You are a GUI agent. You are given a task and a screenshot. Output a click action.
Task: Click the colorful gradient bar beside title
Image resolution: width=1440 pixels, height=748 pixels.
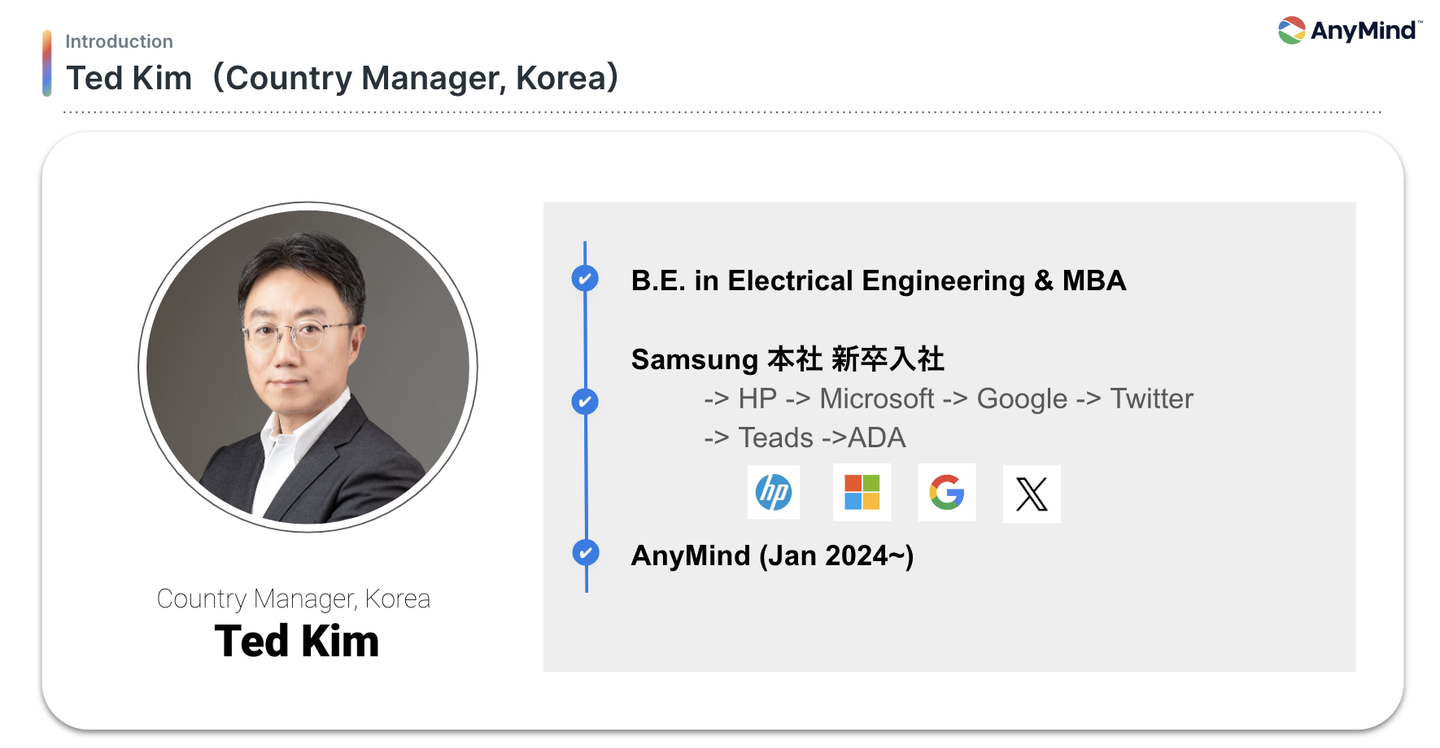click(47, 63)
